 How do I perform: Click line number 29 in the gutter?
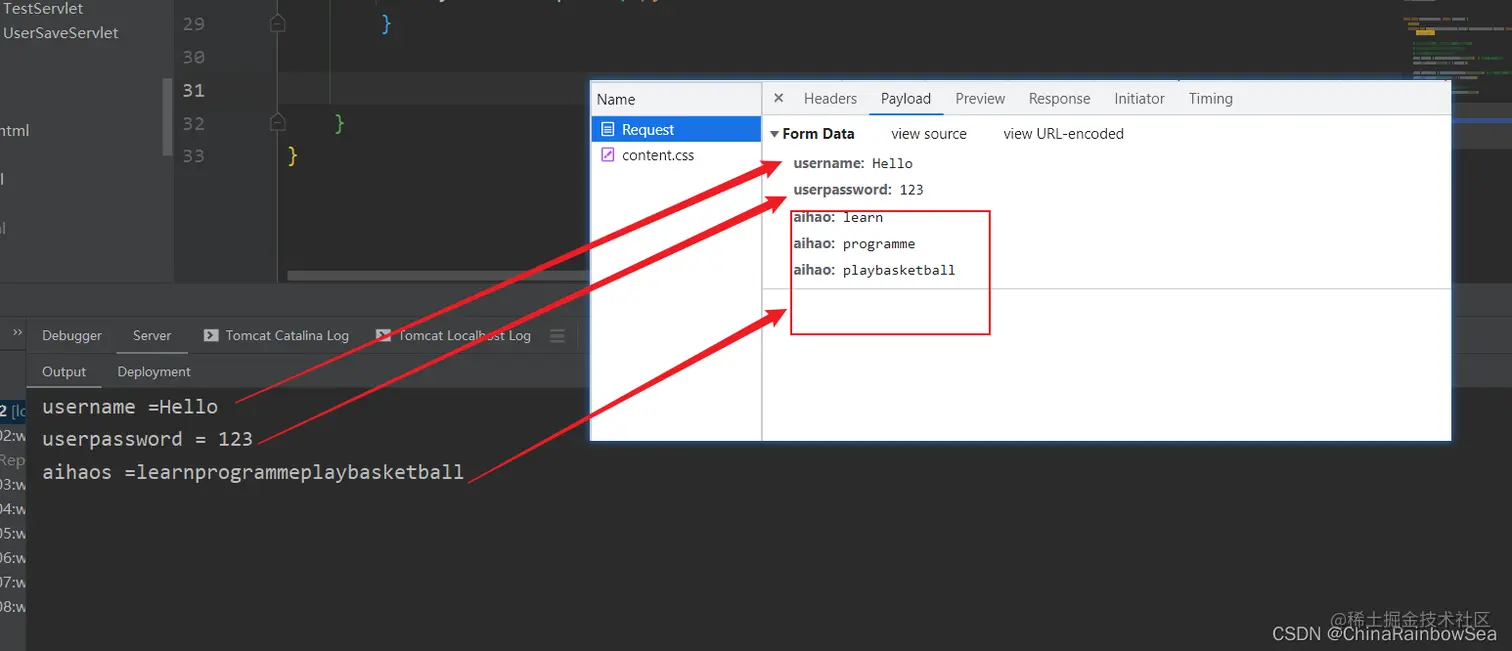(x=193, y=24)
